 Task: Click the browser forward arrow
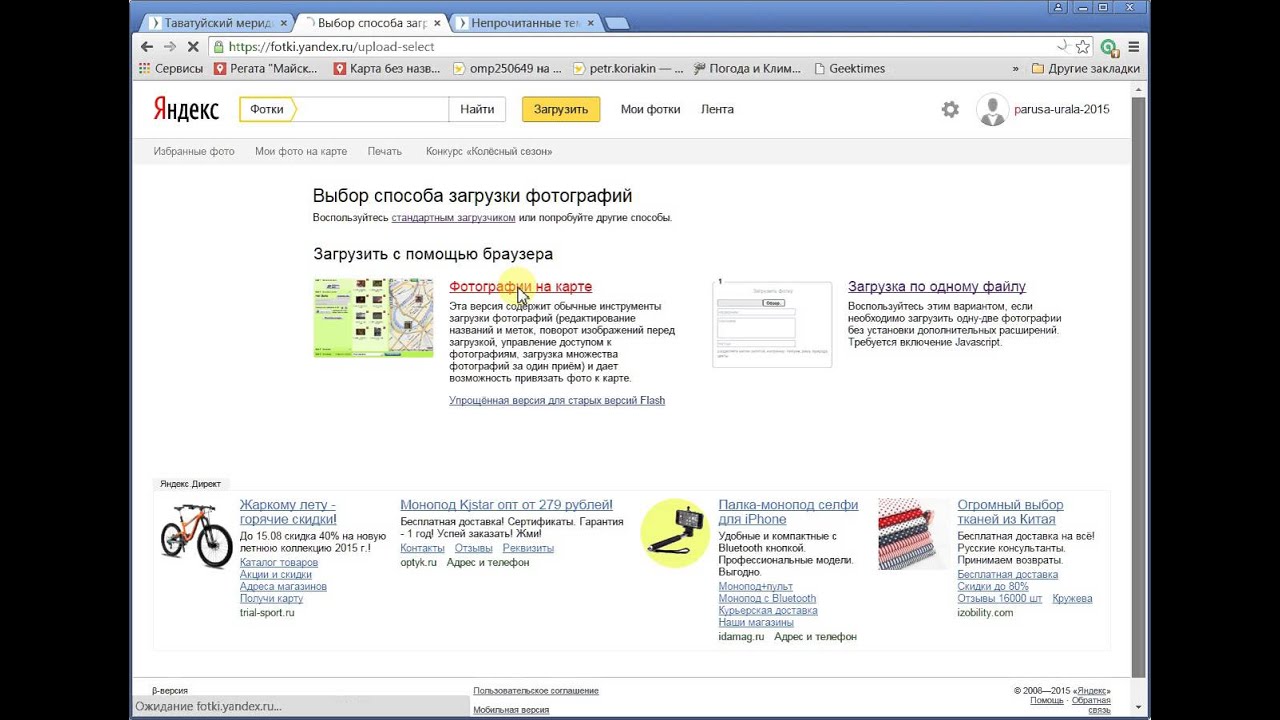point(170,47)
